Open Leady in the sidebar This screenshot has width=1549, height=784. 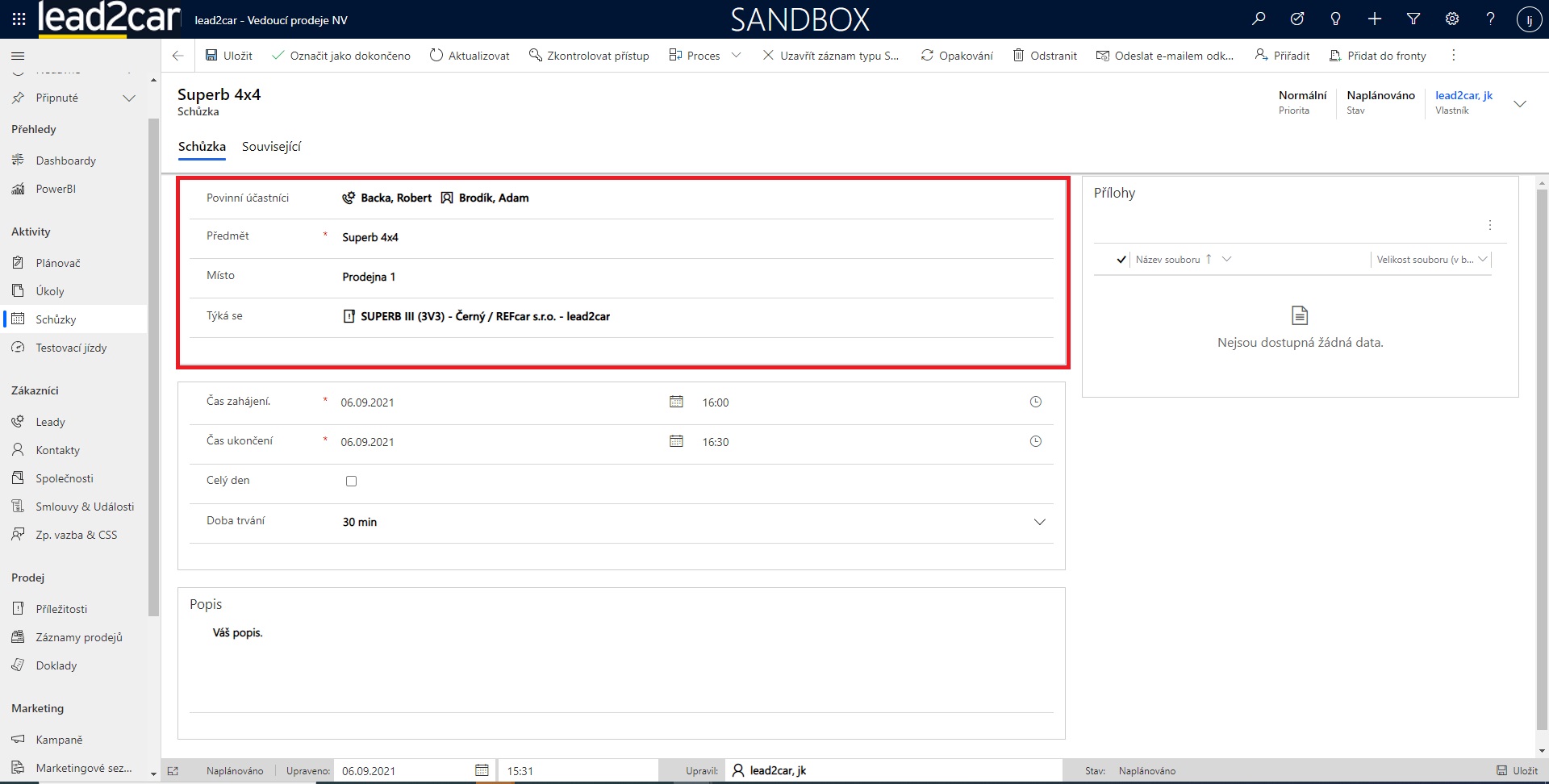(50, 422)
